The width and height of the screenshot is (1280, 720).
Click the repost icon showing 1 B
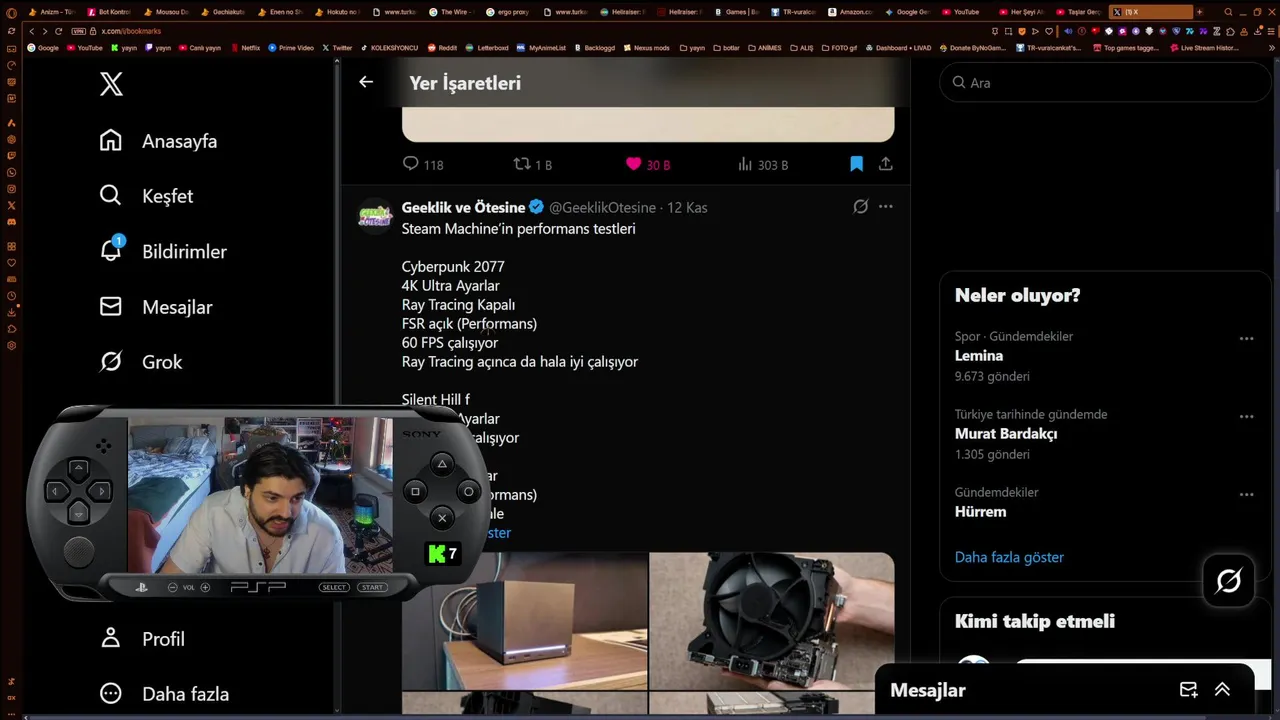(x=522, y=164)
